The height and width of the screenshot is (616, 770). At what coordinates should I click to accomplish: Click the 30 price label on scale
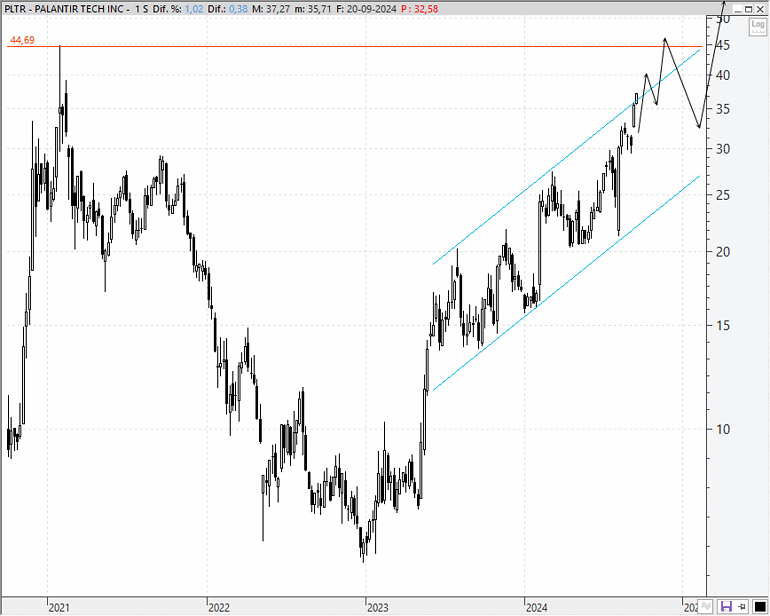723,149
